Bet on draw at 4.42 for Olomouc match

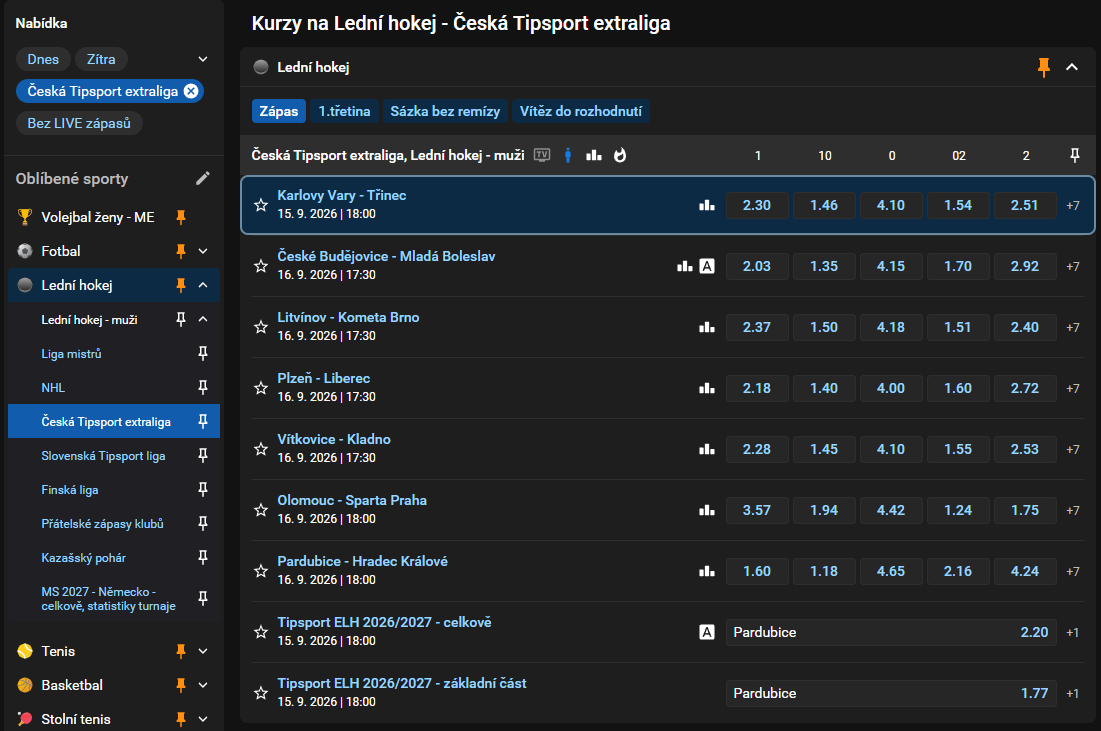click(890, 511)
